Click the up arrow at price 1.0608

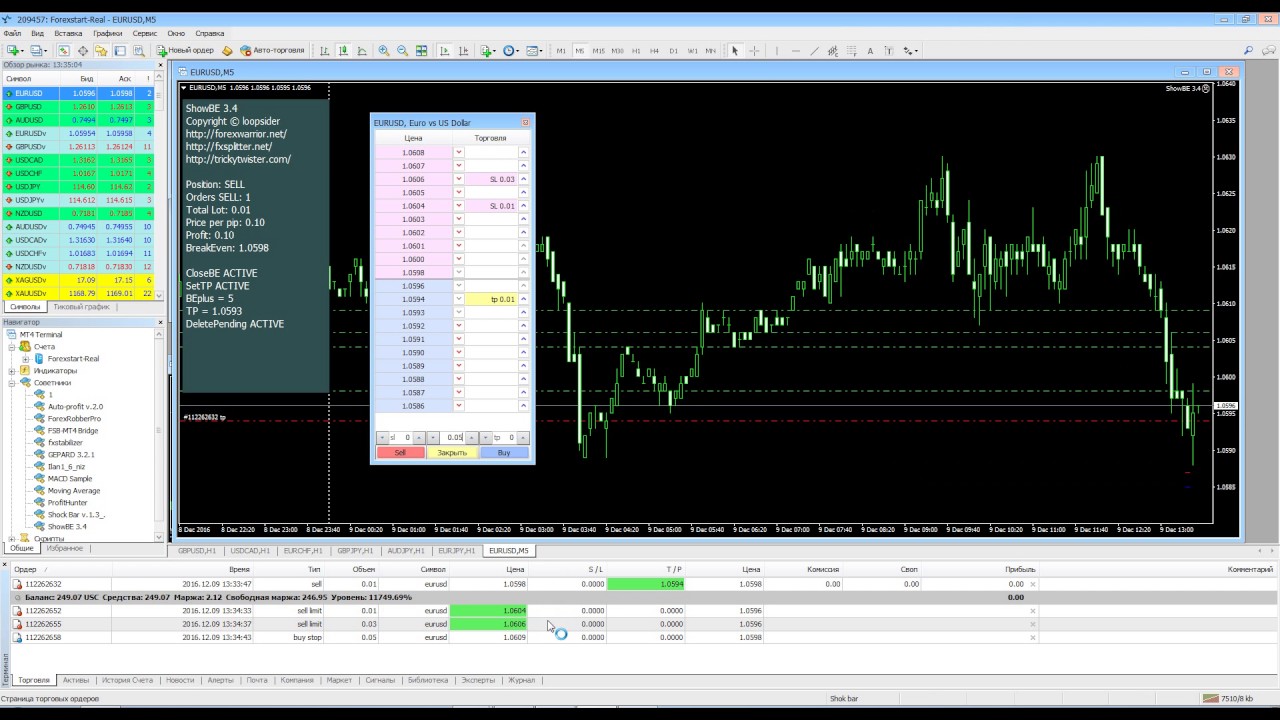click(523, 153)
